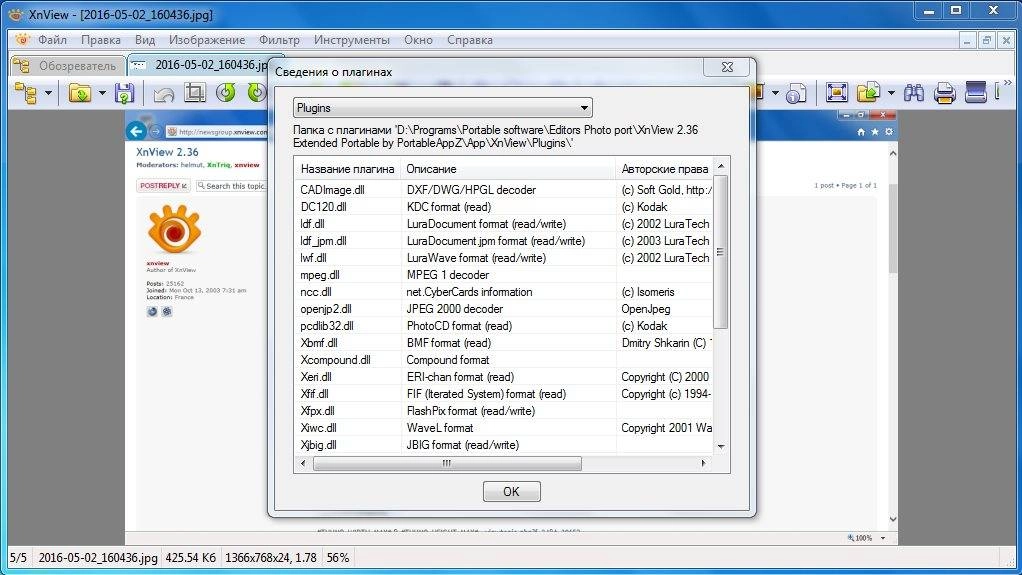This screenshot has width=1022, height=575.
Task: Click the 425.54 Кб file size status
Action: click(x=190, y=558)
